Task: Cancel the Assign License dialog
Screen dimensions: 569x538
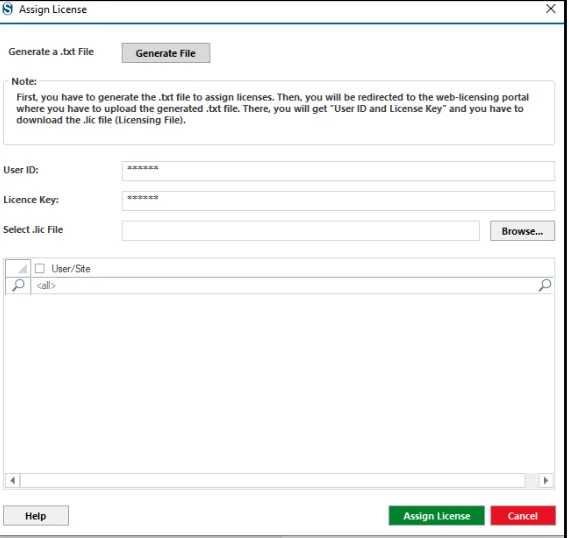Action: tap(523, 516)
